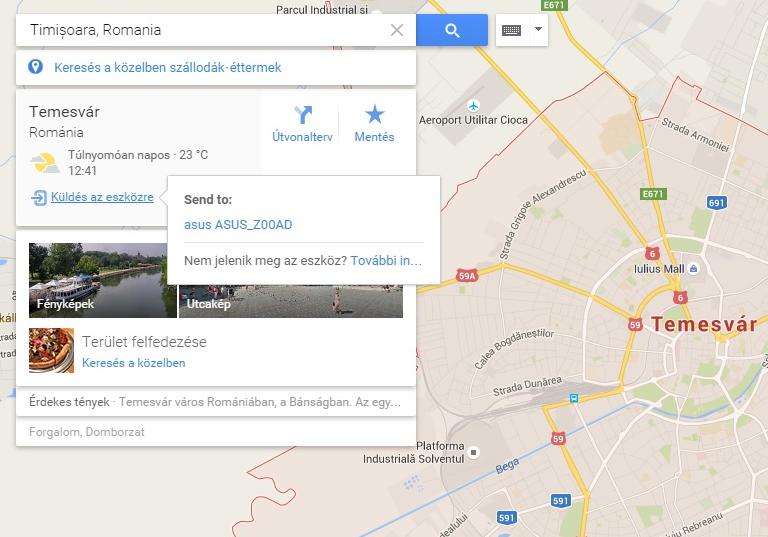Image resolution: width=768 pixels, height=537 pixels.
Task: Expand Érdekes tények facts row
Action: 216,402
